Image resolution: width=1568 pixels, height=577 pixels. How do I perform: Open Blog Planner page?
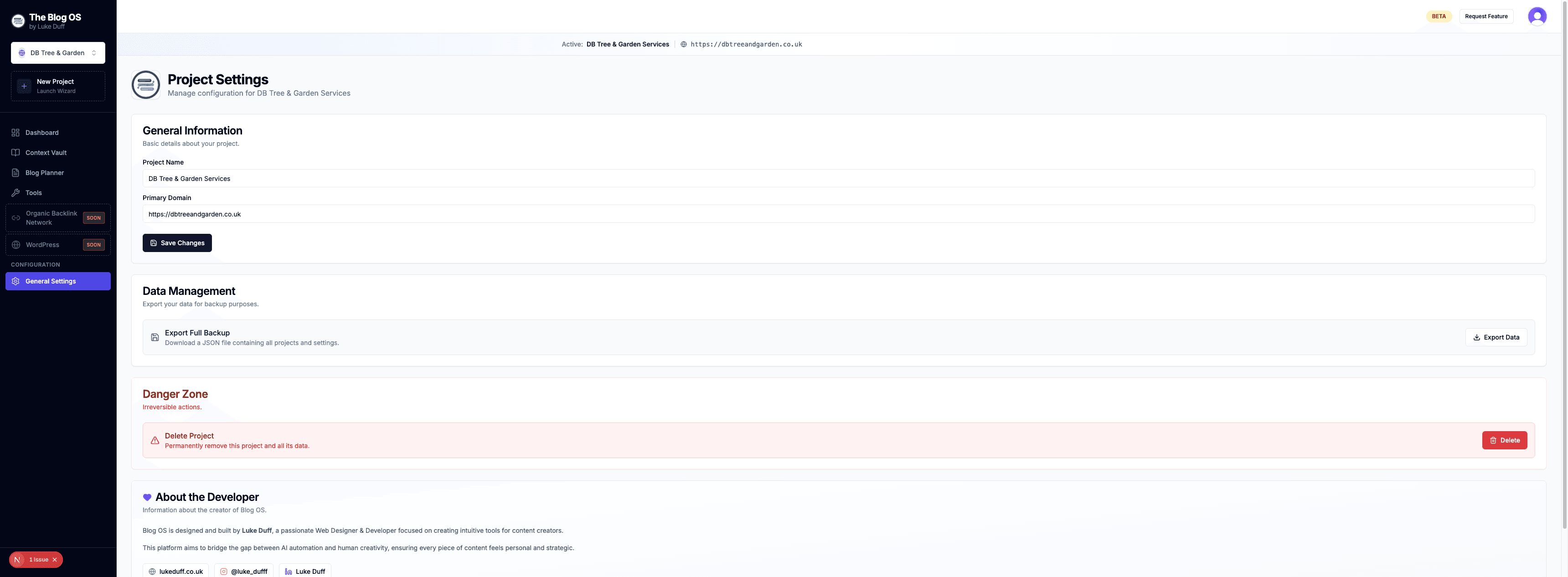point(44,173)
